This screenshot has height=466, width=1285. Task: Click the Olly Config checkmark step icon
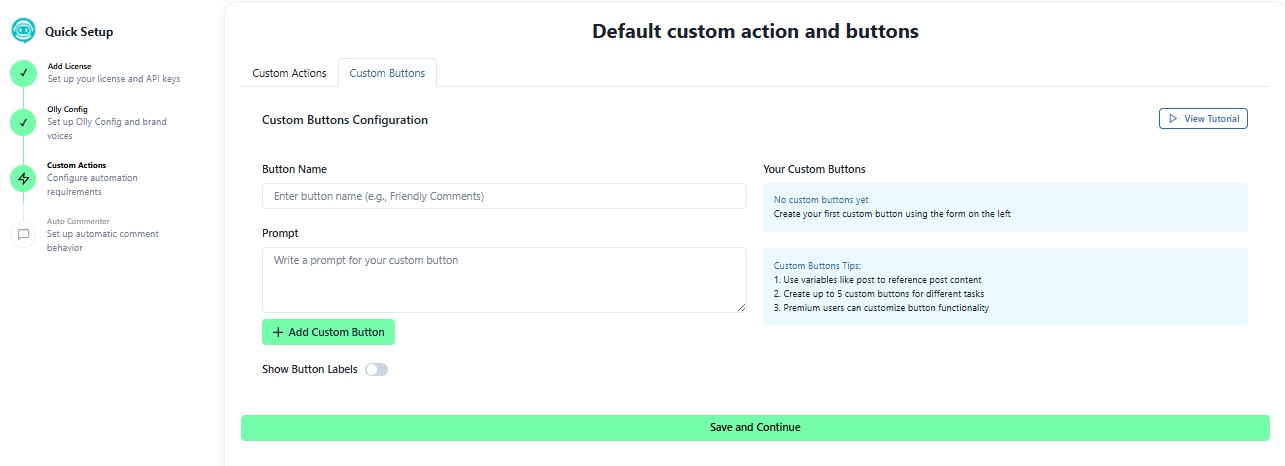(23, 122)
